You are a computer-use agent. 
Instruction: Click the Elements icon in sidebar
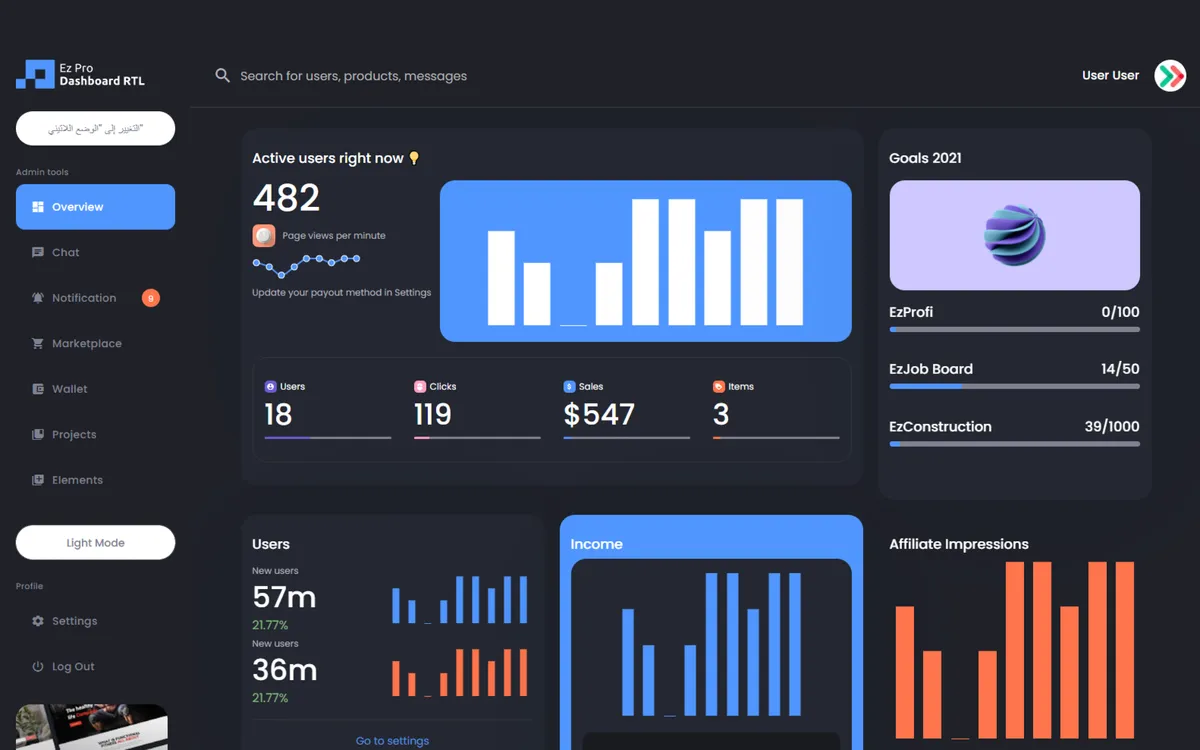point(38,480)
